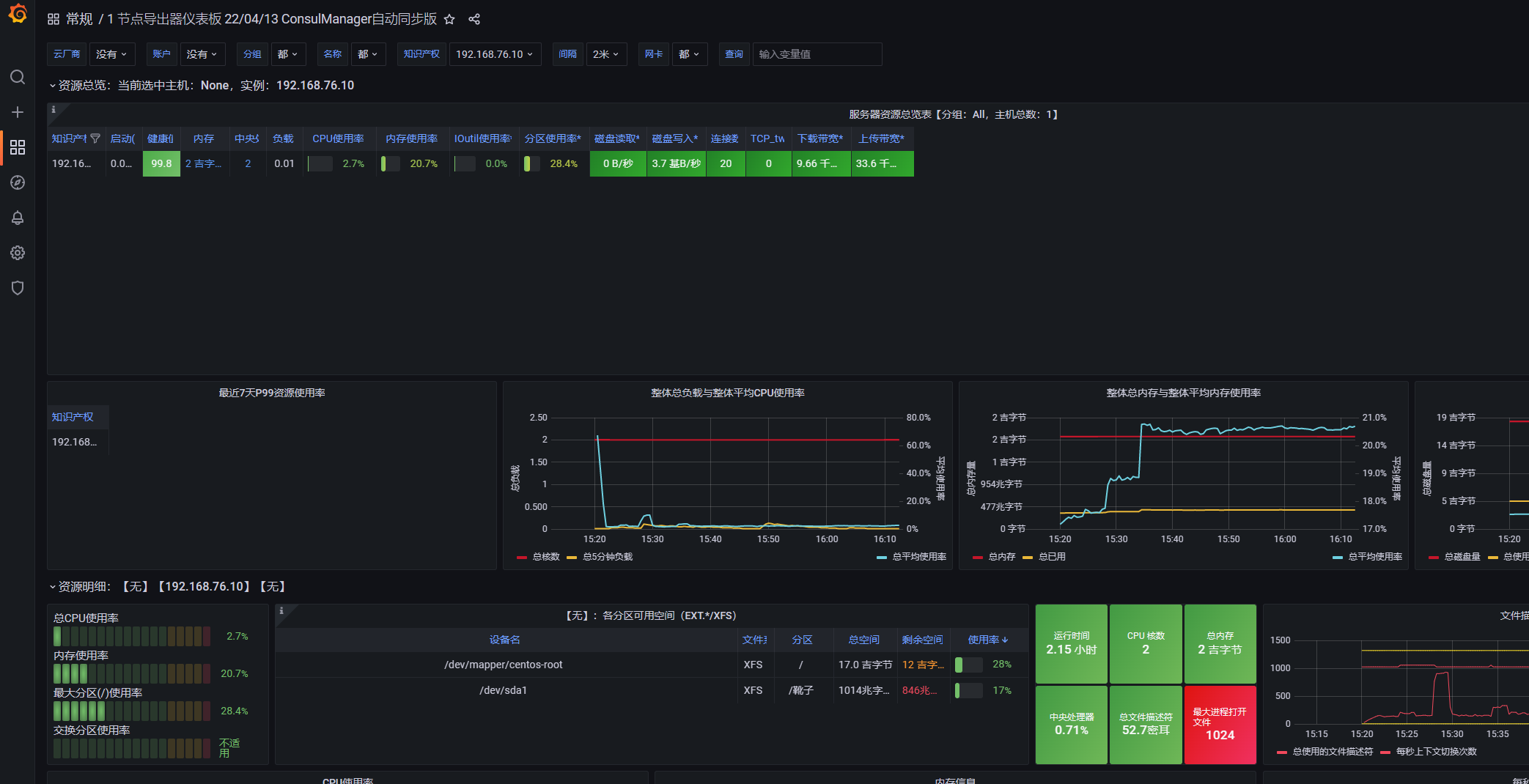Image resolution: width=1529 pixels, height=784 pixels.
Task: Sort partition table by 设备名 column
Action: click(x=505, y=640)
